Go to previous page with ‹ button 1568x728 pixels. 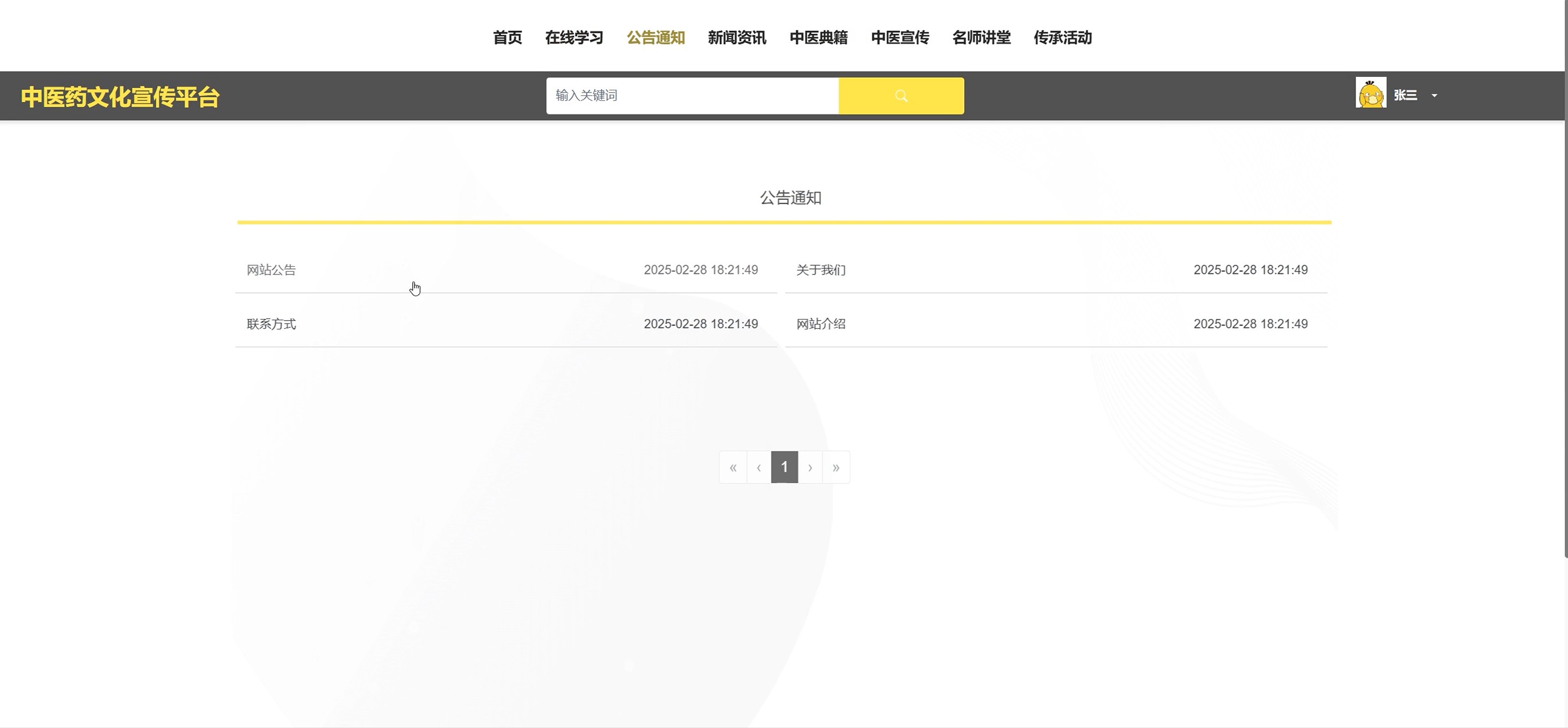point(759,467)
